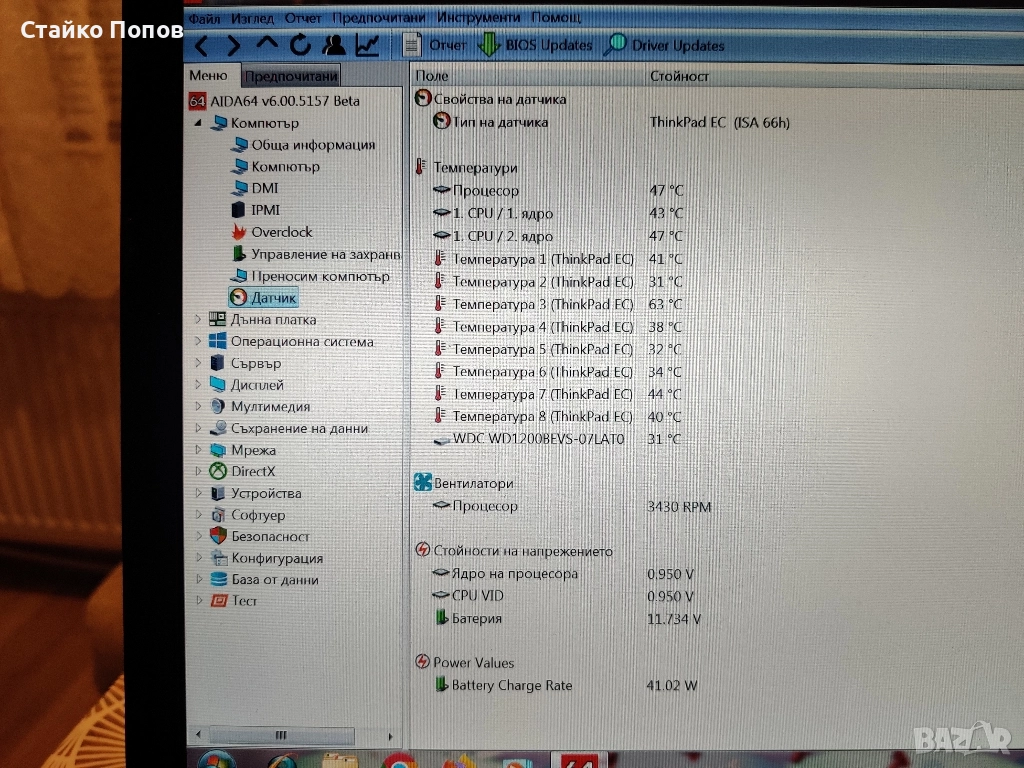Open the Файл menu
Image resolution: width=1024 pixels, height=768 pixels.
pyautogui.click(x=204, y=18)
